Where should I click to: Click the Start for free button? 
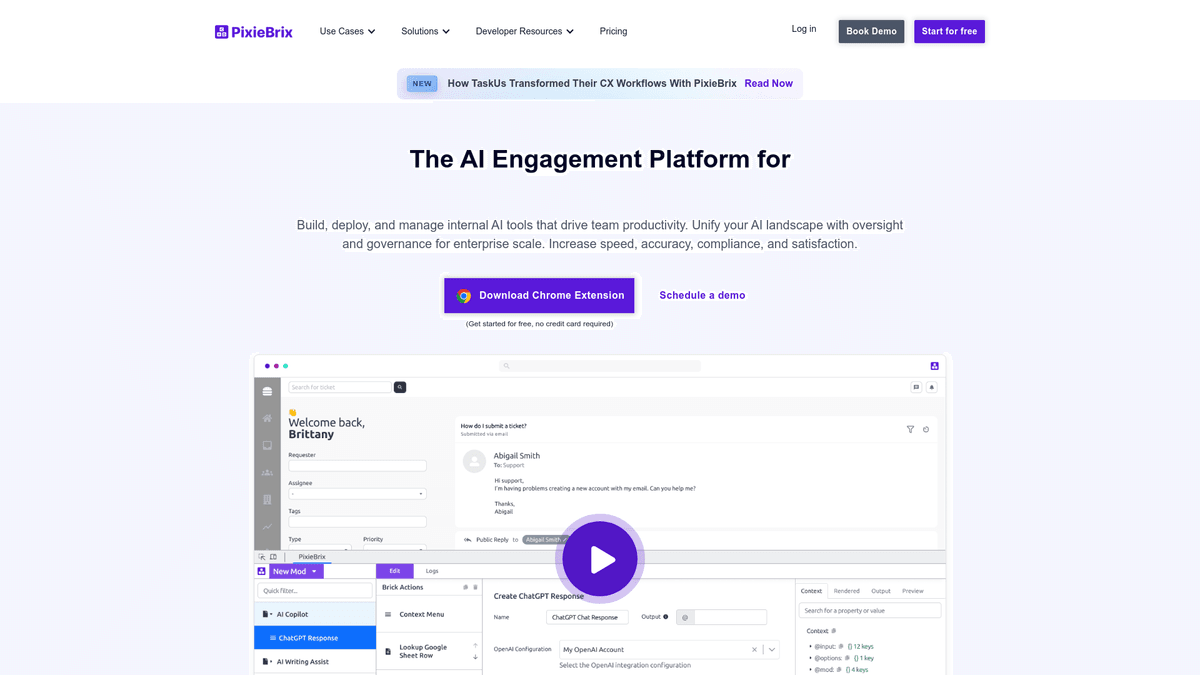point(949,32)
